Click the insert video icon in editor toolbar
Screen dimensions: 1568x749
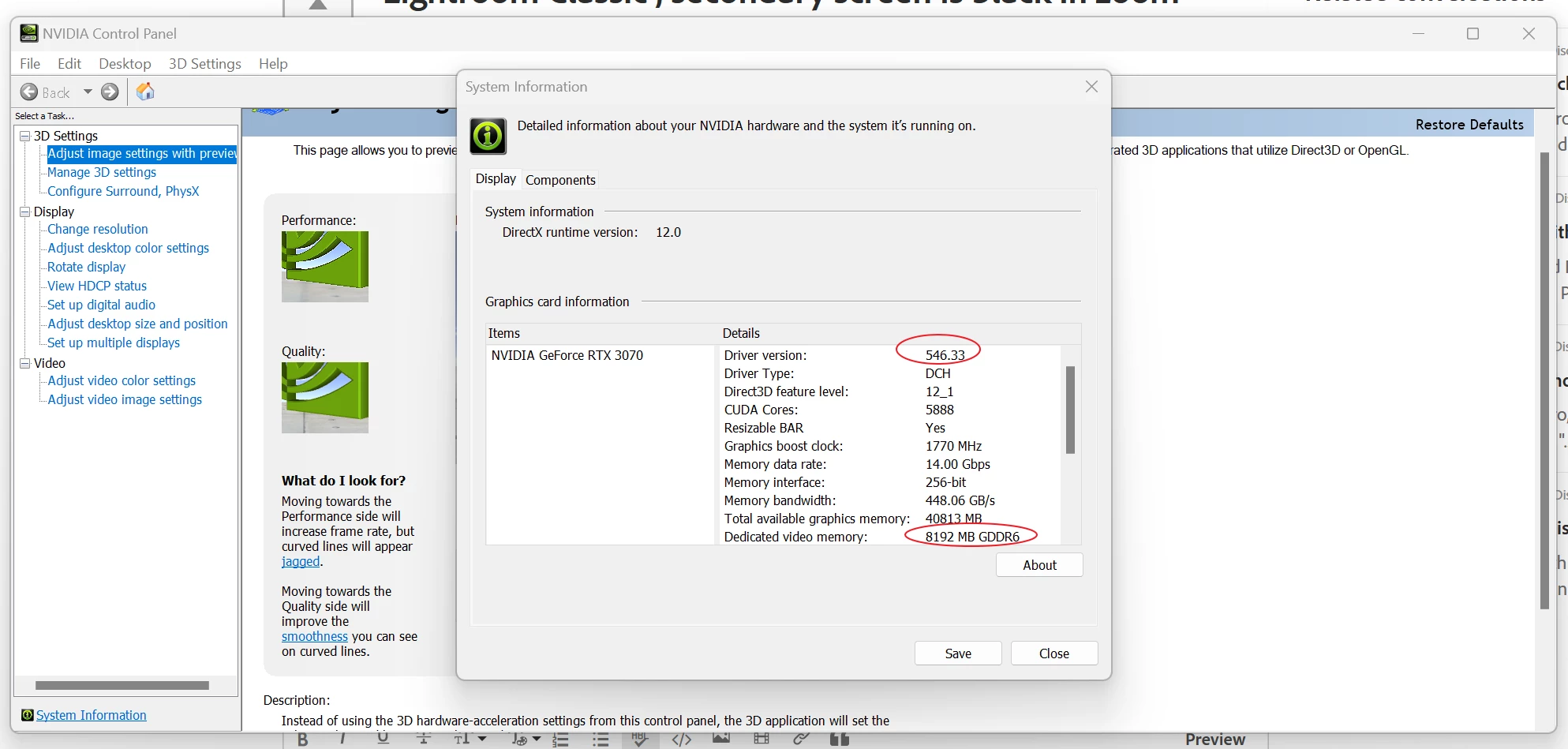tap(762, 740)
